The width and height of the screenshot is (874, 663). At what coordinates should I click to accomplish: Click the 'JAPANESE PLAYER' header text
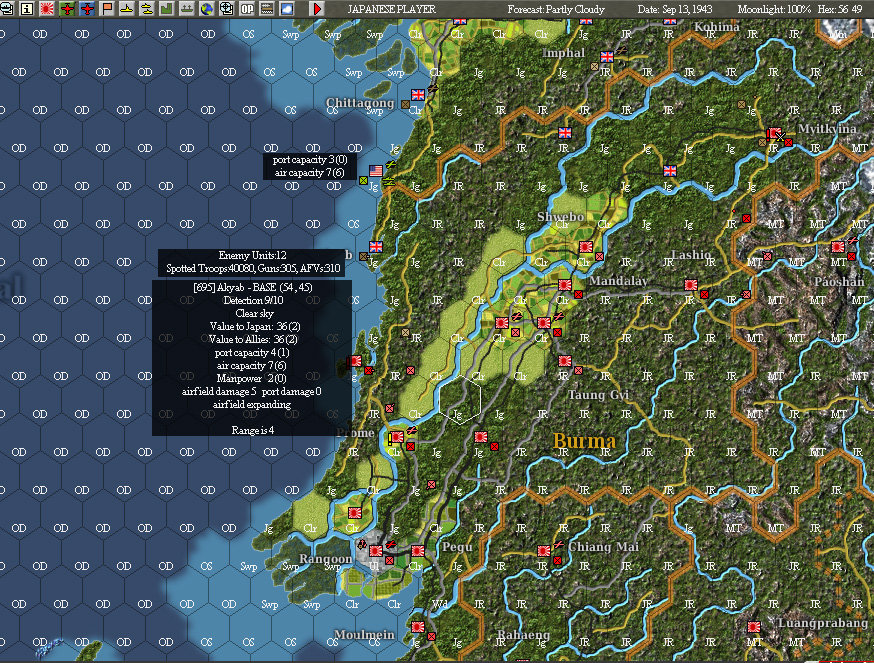pyautogui.click(x=391, y=9)
